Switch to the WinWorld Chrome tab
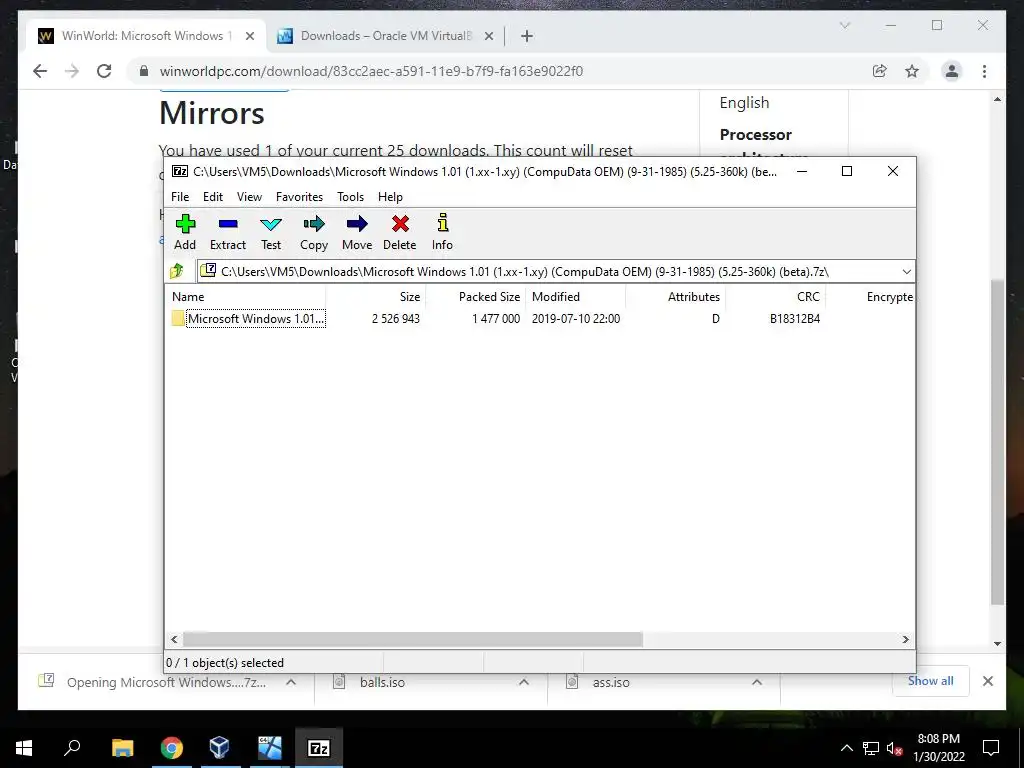 pos(146,36)
